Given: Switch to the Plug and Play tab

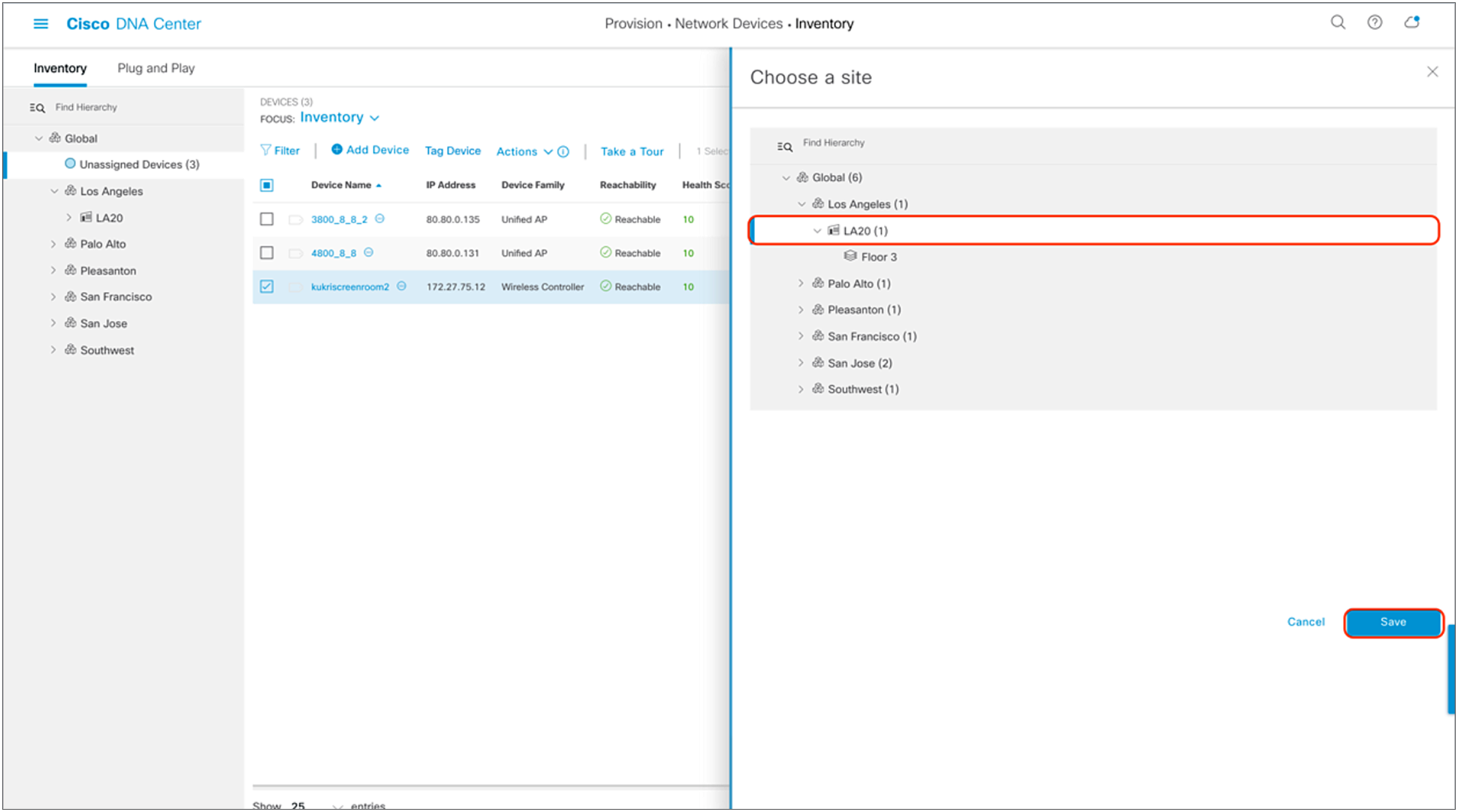Looking at the screenshot, I should pos(153,68).
